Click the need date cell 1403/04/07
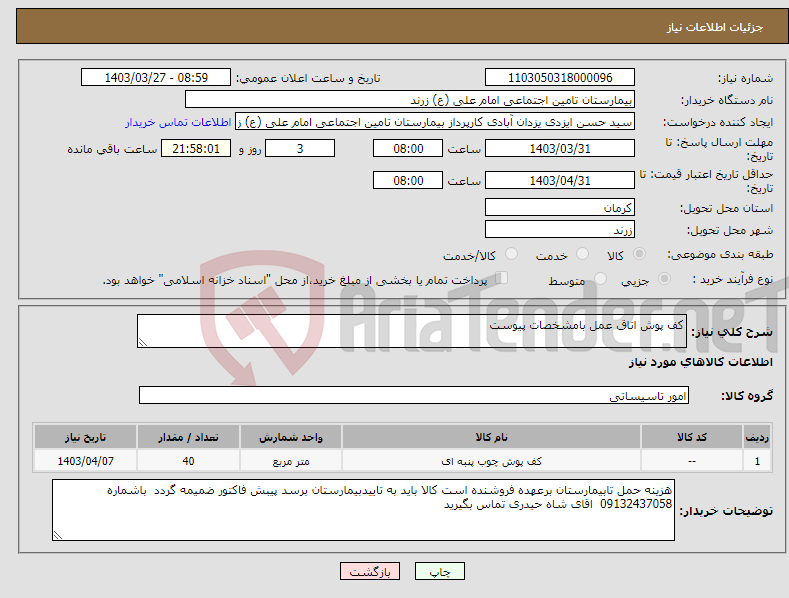This screenshot has height=598, width=789. [x=86, y=461]
